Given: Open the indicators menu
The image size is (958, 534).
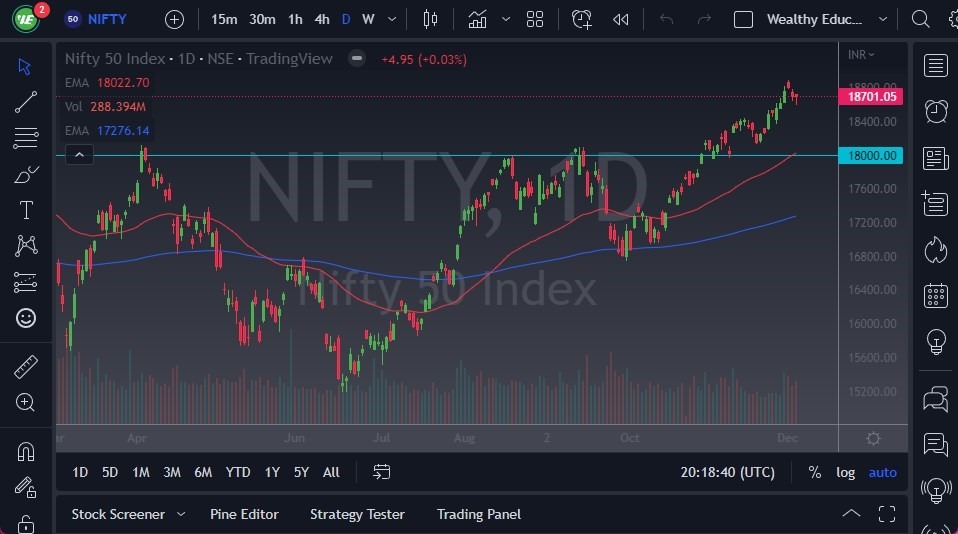Looking at the screenshot, I should (x=477, y=20).
